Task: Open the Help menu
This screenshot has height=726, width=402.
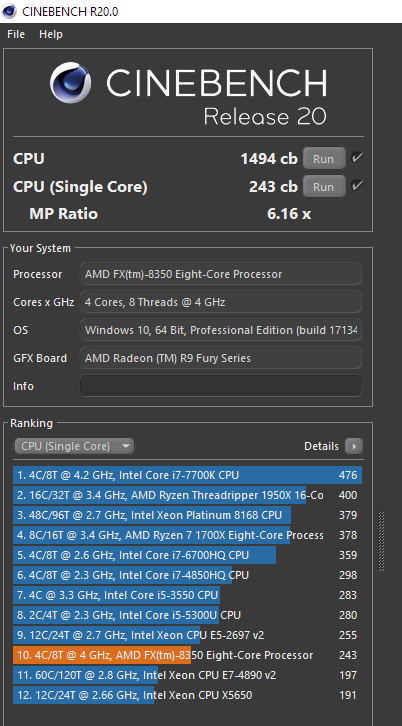Action: pos(51,34)
